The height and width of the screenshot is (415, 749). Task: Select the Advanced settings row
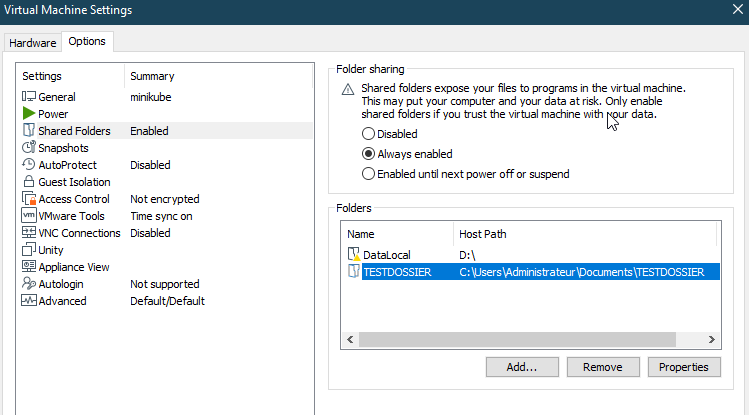click(x=165, y=301)
